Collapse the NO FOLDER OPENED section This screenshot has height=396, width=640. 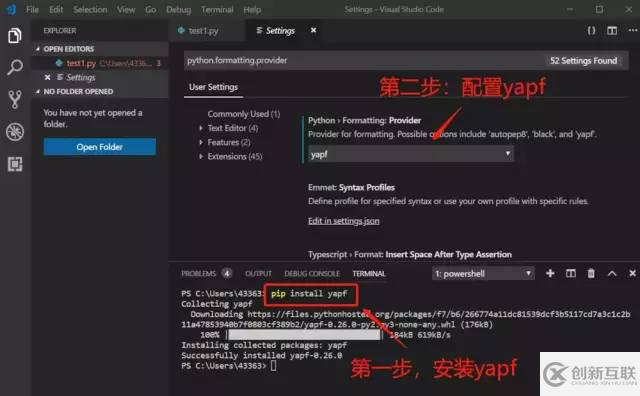pyautogui.click(x=38, y=91)
